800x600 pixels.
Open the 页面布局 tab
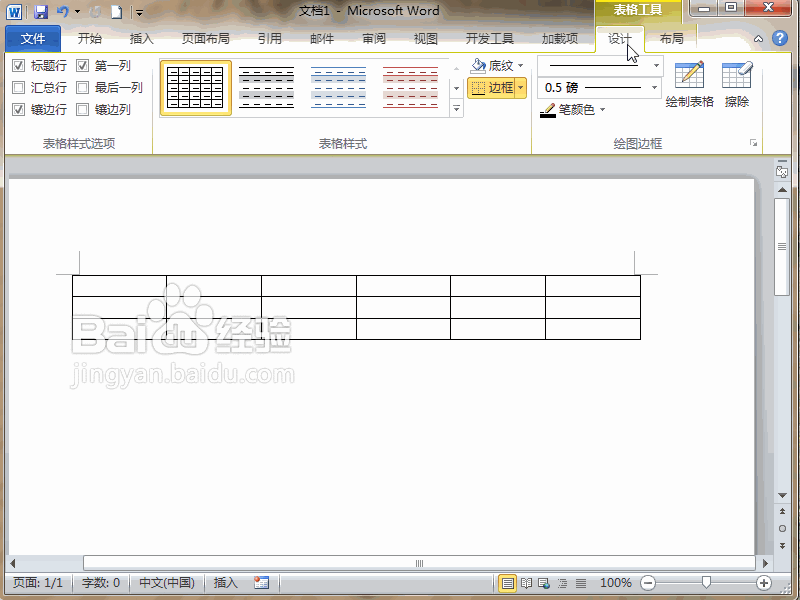206,38
